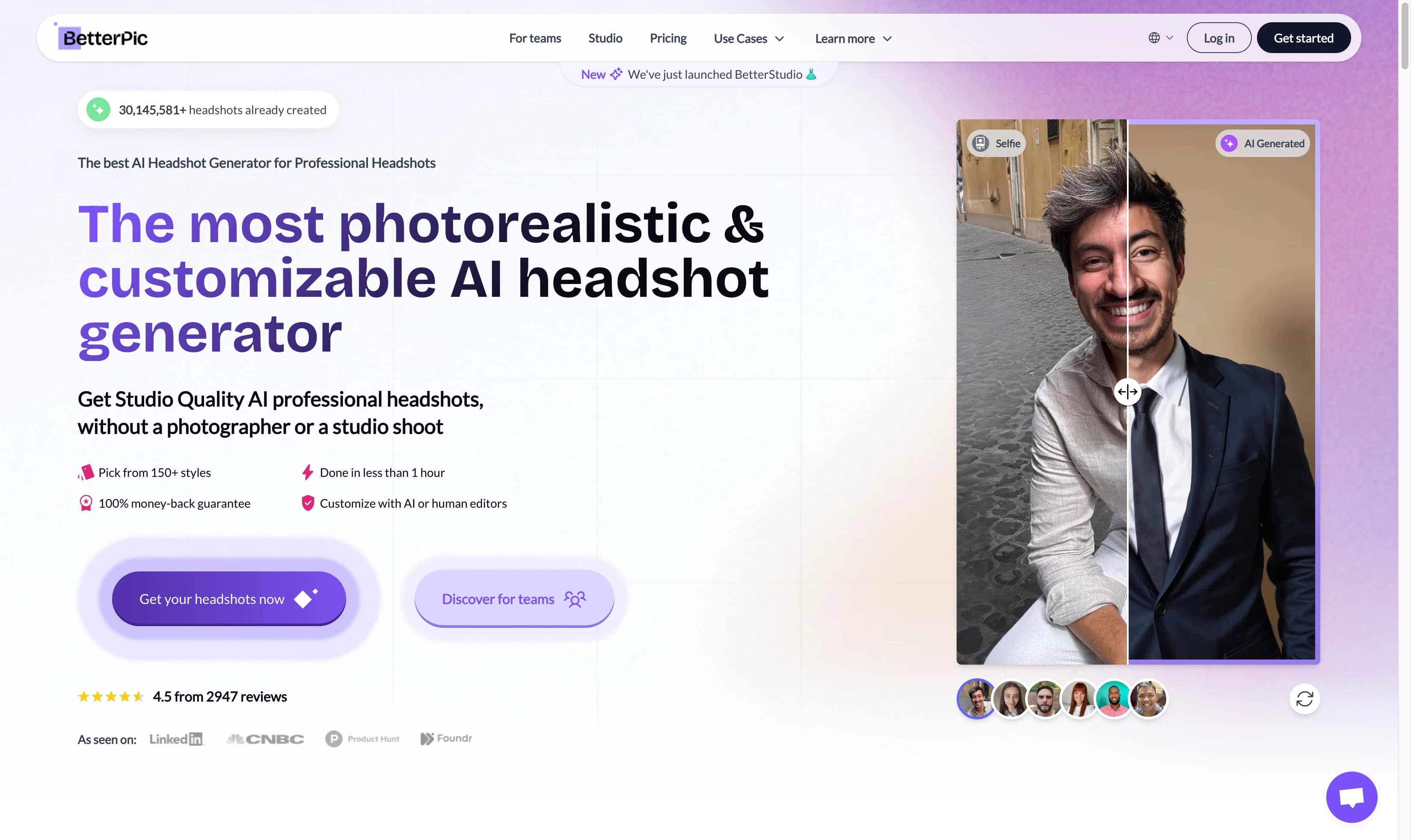Open the language selector chevron

(x=1169, y=38)
